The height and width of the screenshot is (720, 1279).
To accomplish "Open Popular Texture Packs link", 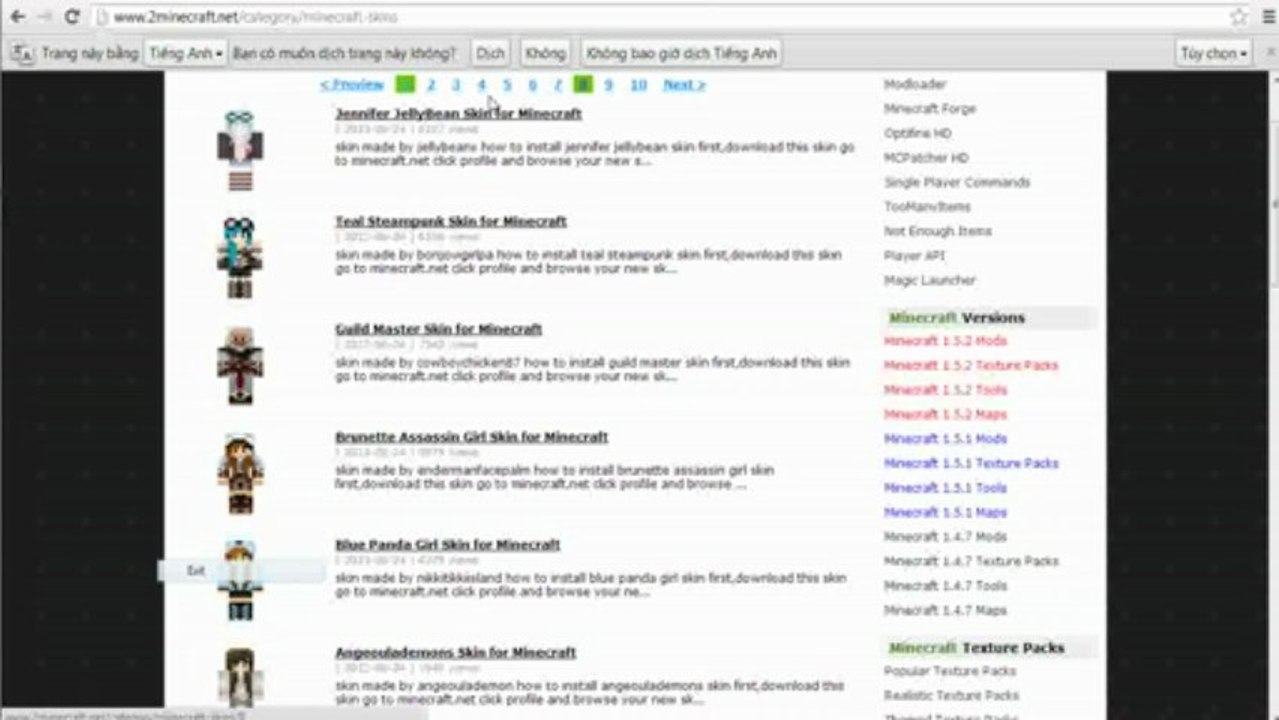I will tap(950, 671).
